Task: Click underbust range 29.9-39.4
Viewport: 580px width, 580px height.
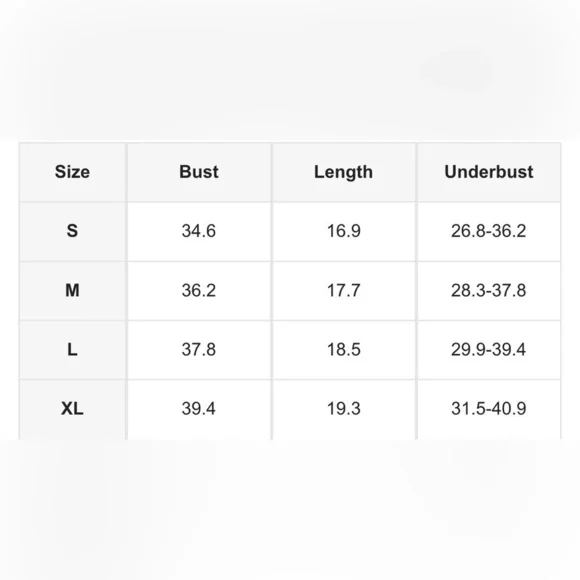Action: click(x=489, y=349)
